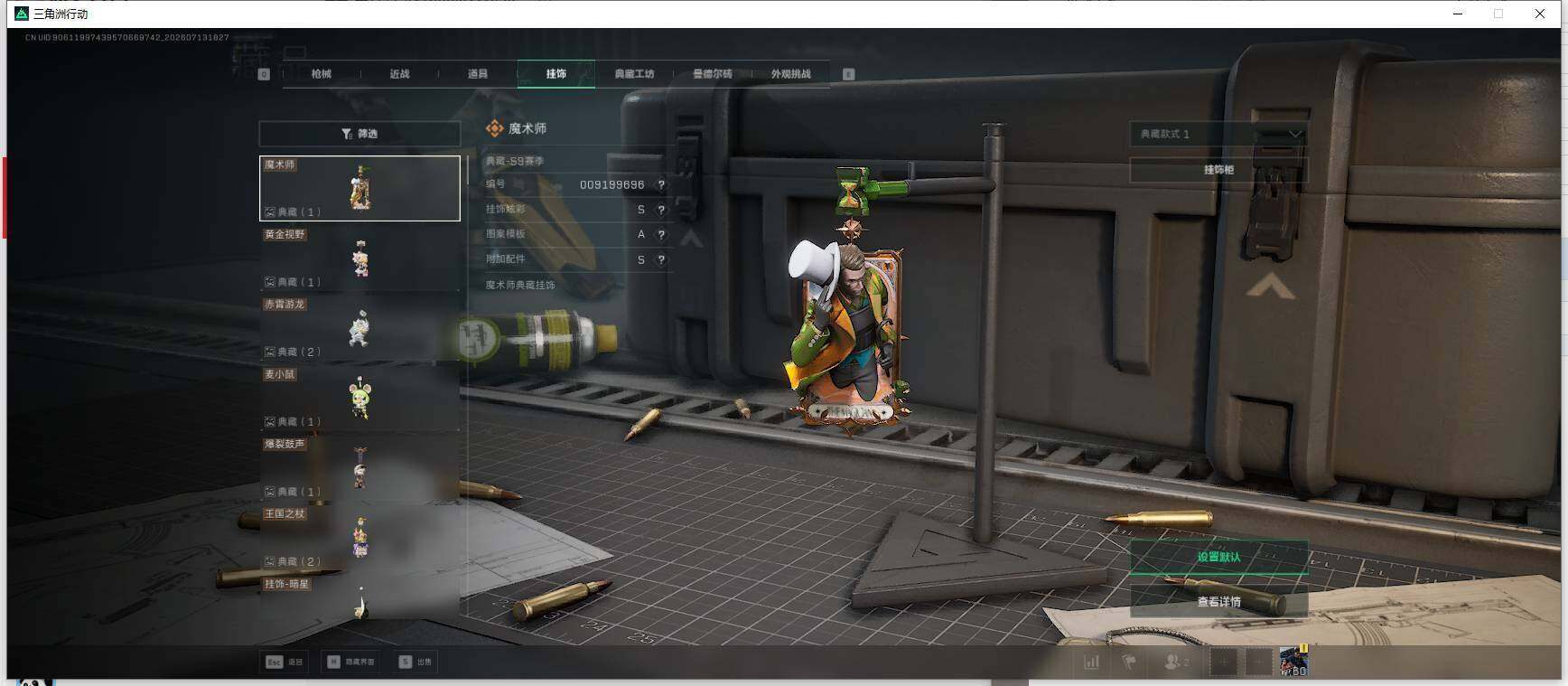Open the 道具 tab
The height and width of the screenshot is (686, 1568).
pyautogui.click(x=478, y=74)
